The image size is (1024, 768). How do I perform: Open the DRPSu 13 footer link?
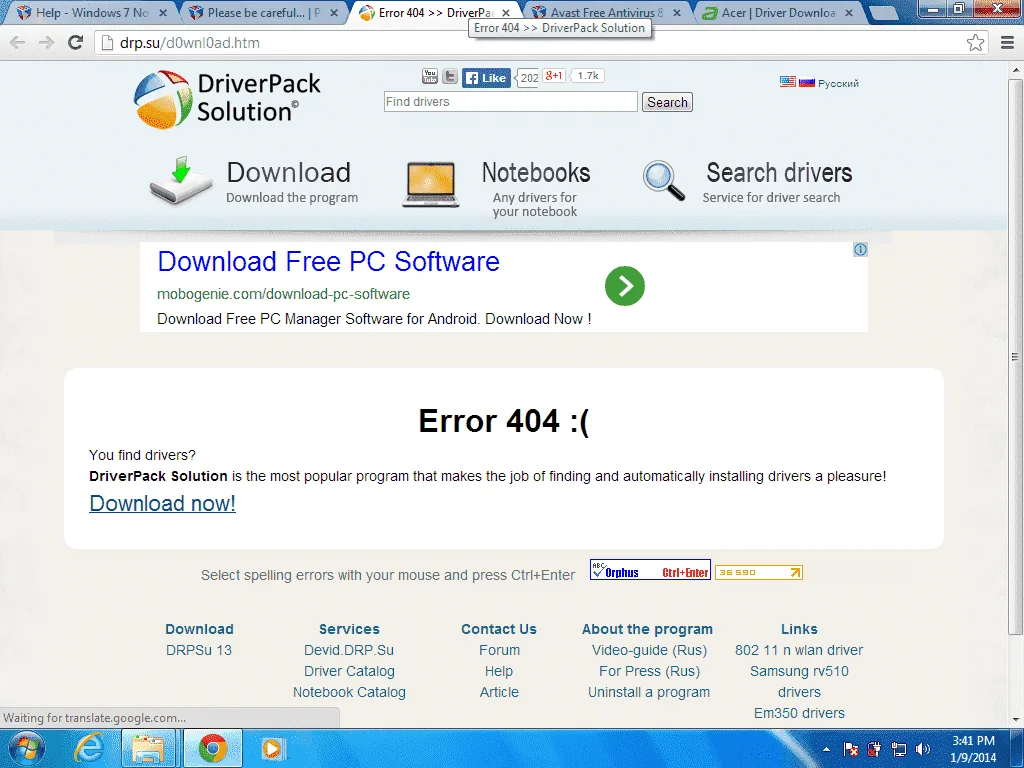[199, 650]
